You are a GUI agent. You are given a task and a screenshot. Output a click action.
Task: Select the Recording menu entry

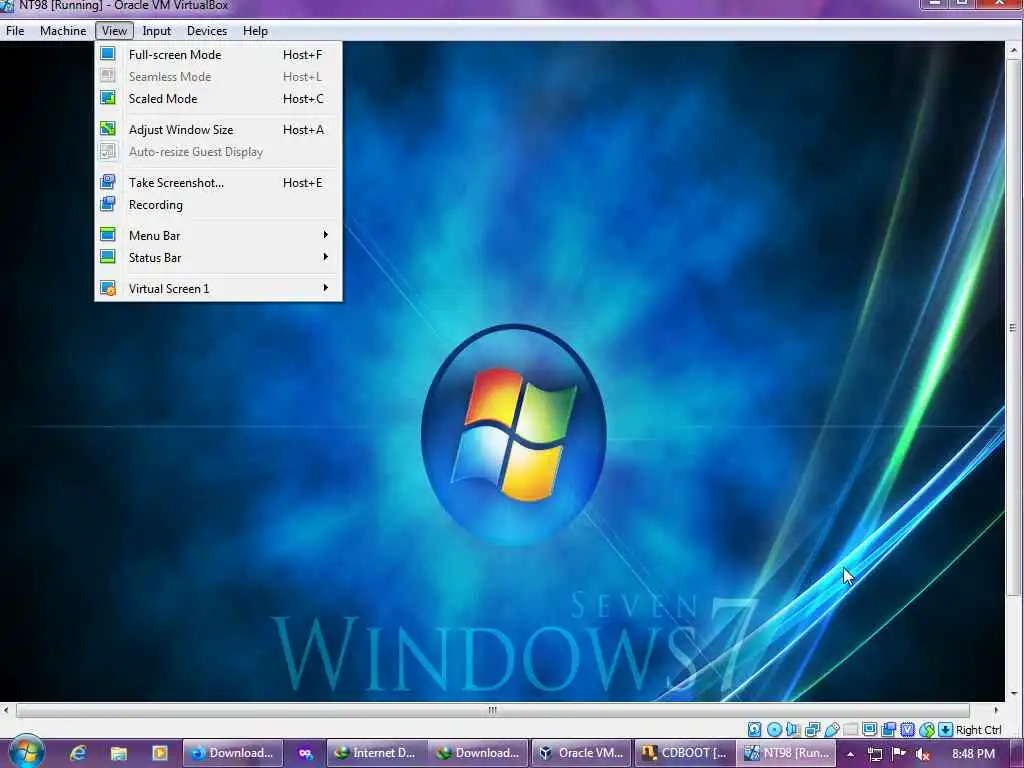218,204
